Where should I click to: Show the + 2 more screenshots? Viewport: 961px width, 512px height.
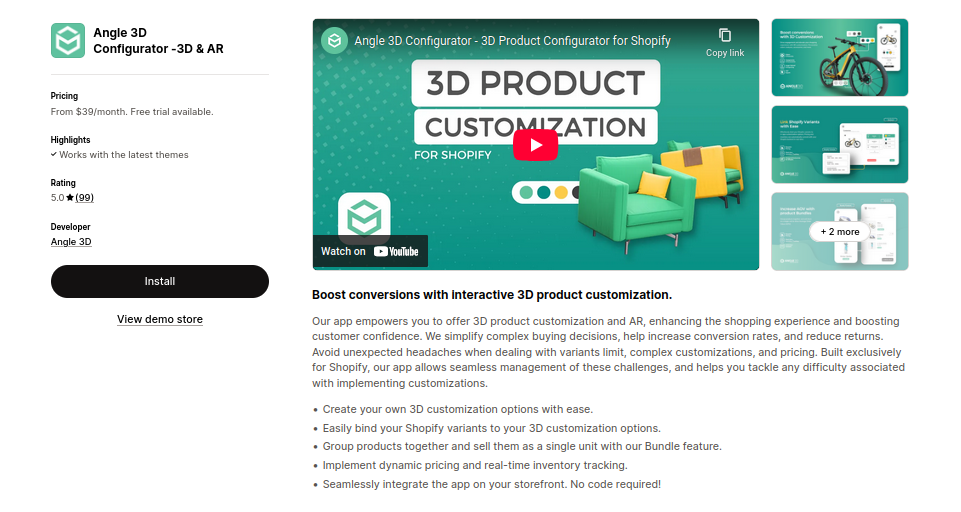(x=839, y=232)
